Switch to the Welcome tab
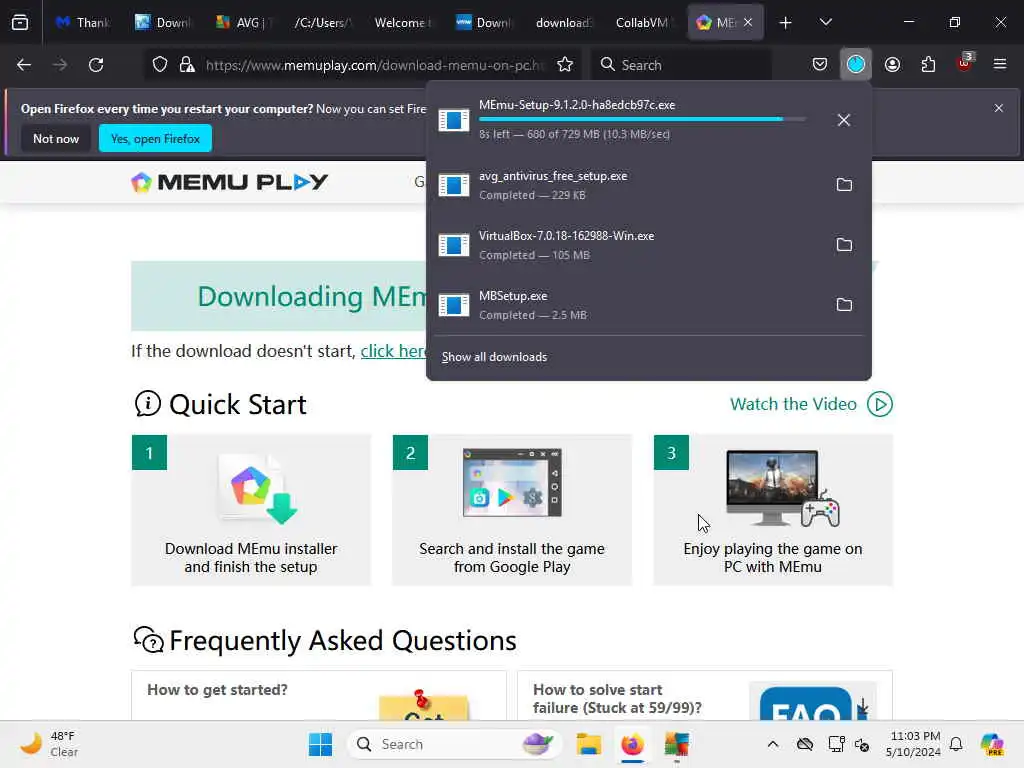 tap(404, 23)
